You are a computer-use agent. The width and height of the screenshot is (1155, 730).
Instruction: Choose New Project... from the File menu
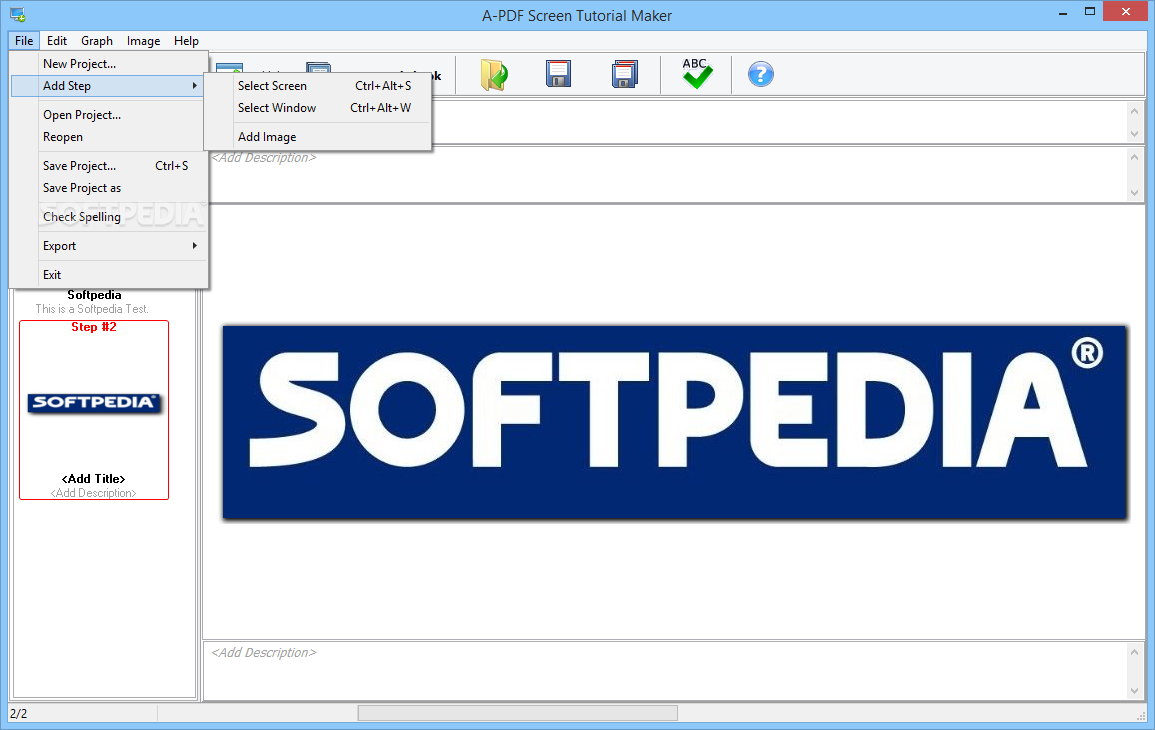(108, 63)
